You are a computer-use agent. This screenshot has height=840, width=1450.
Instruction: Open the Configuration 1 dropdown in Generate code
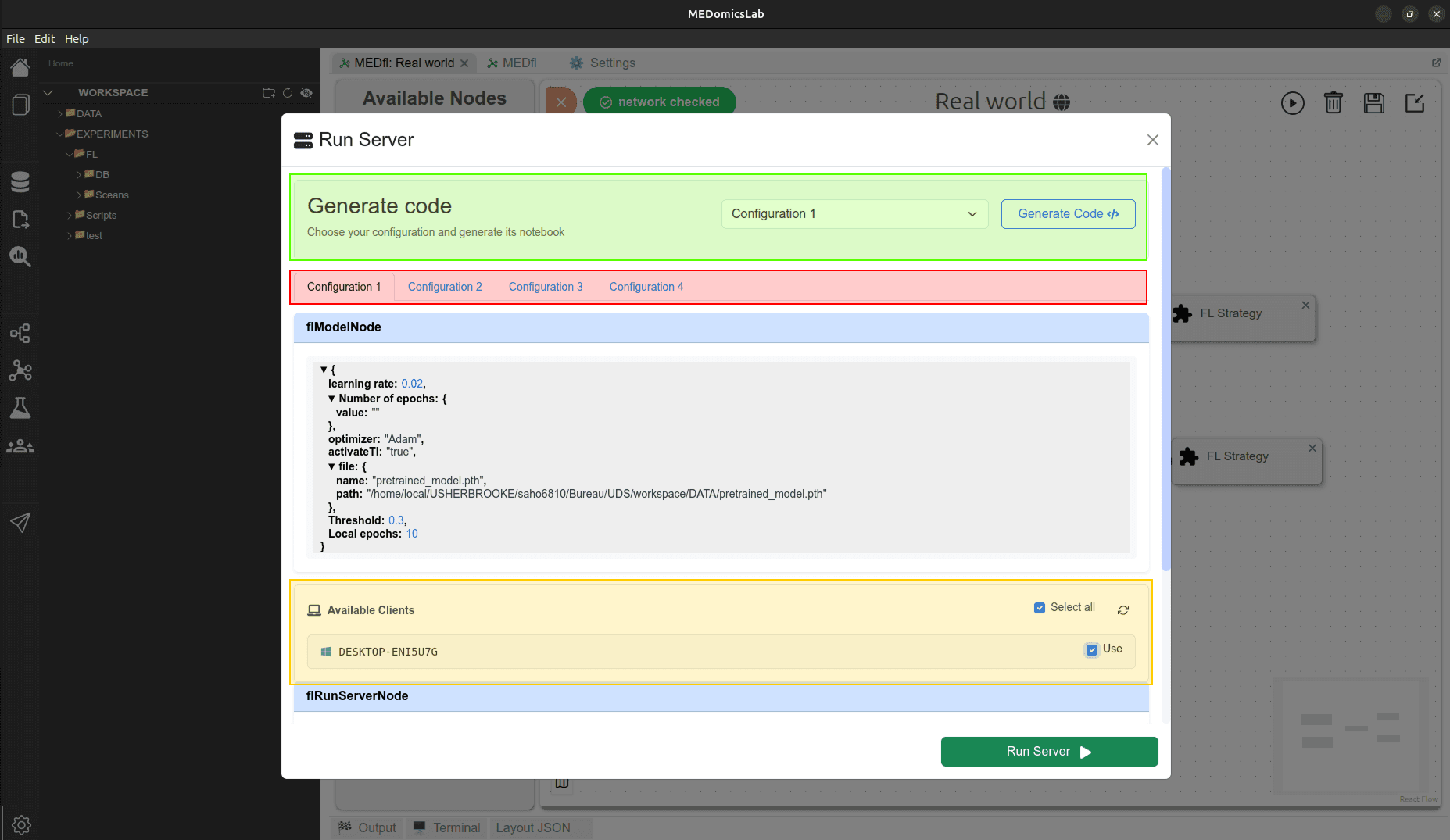854,213
